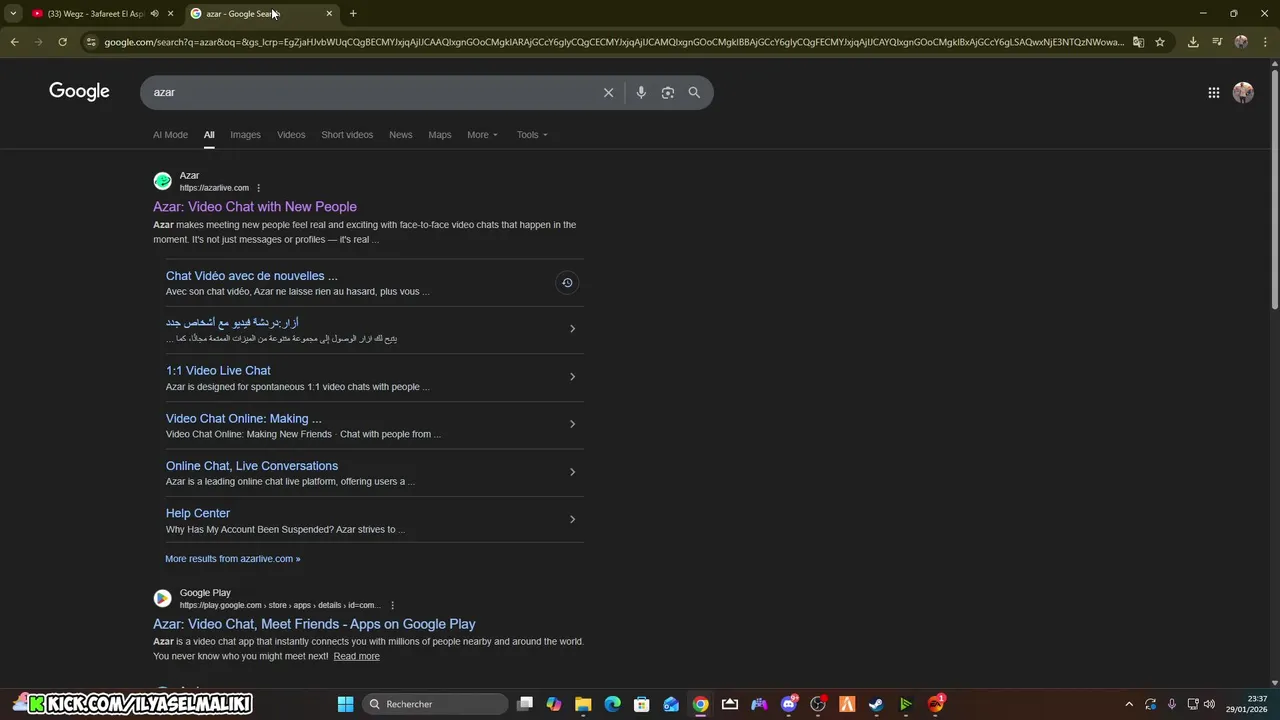Expand the 'Online Chat, Live Conversations' chevron
Screen dimensions: 1280x720
tap(572, 472)
